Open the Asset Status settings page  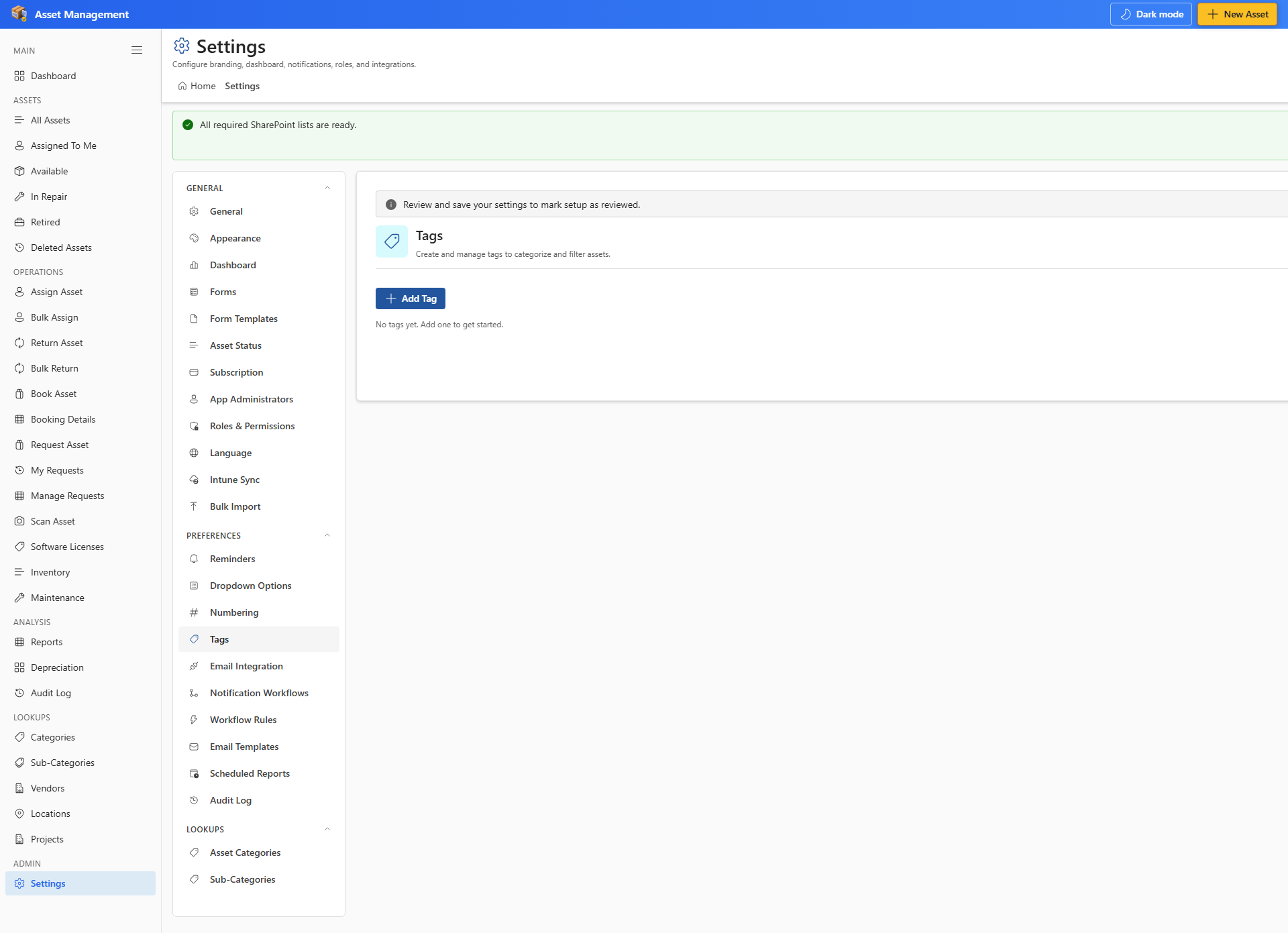(259, 345)
